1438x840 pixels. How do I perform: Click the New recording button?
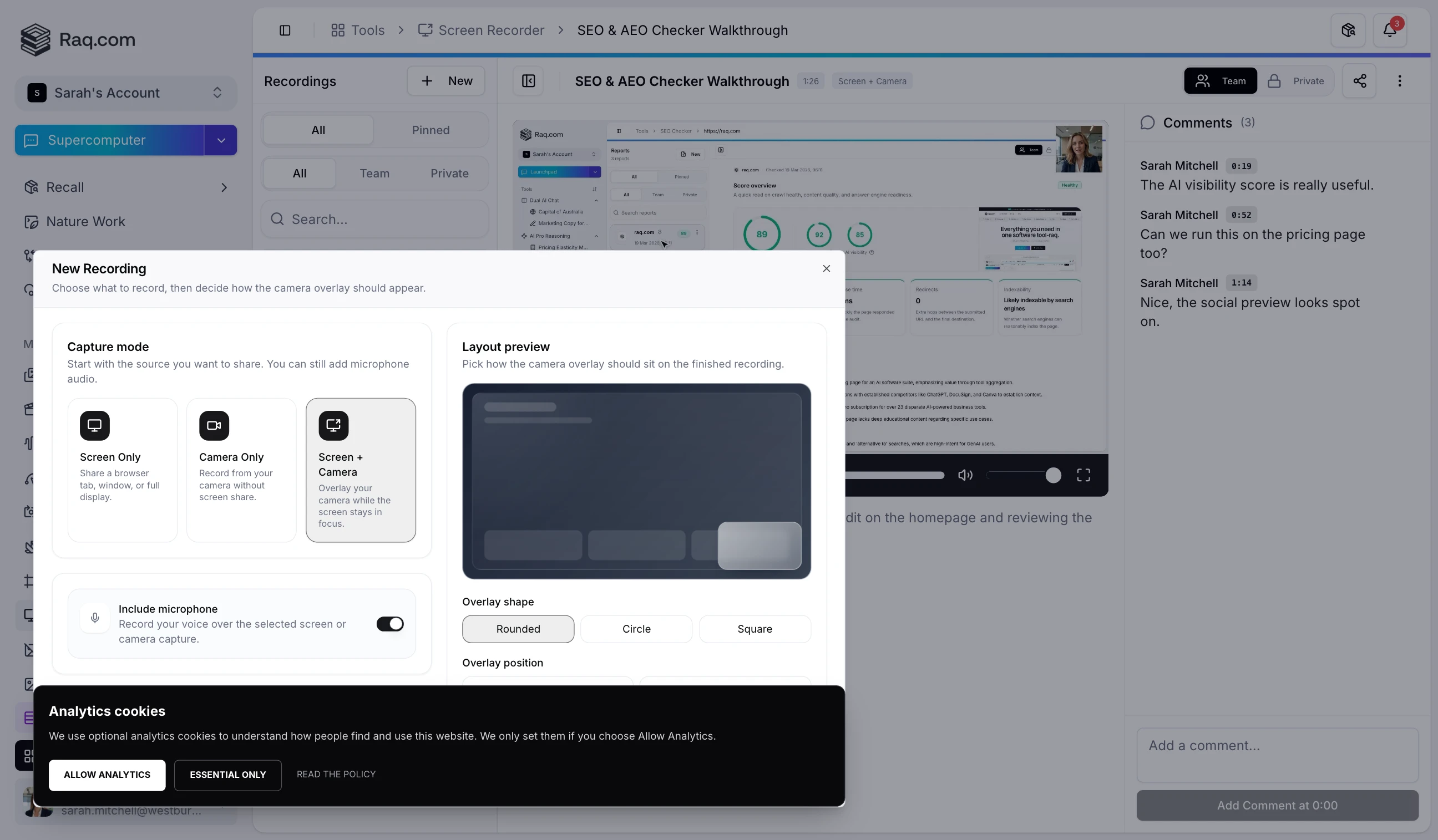pyautogui.click(x=445, y=81)
